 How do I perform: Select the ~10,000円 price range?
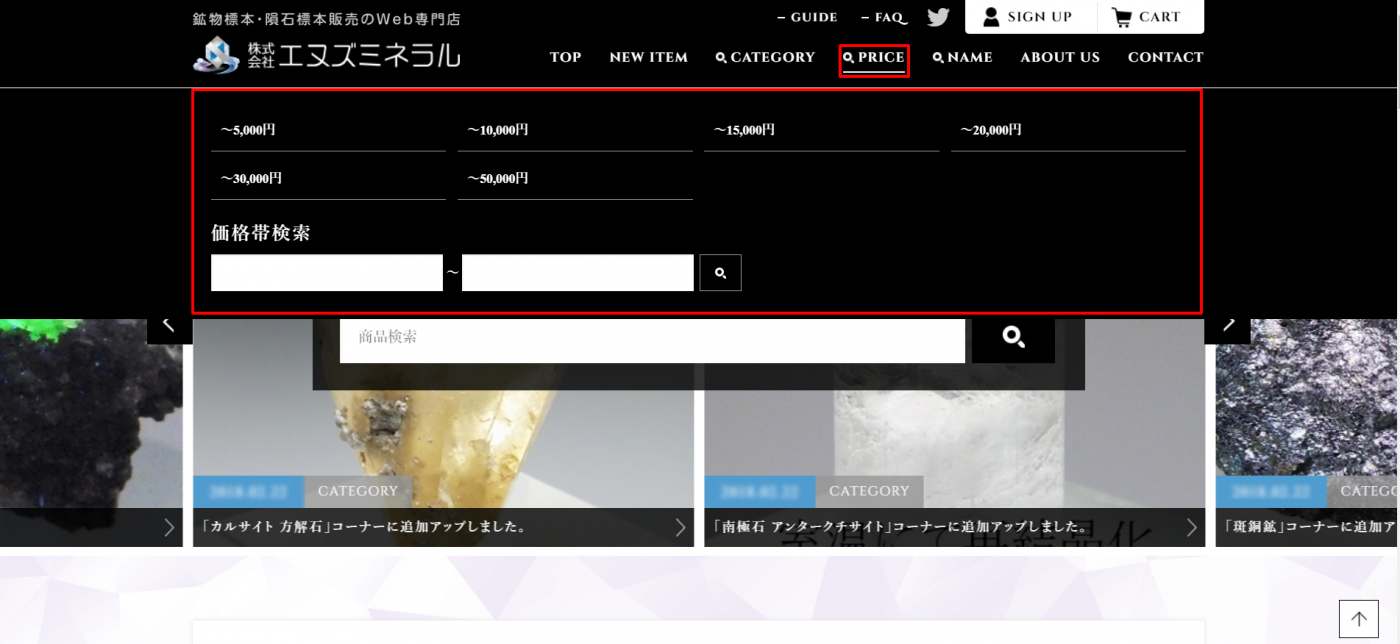click(575, 130)
